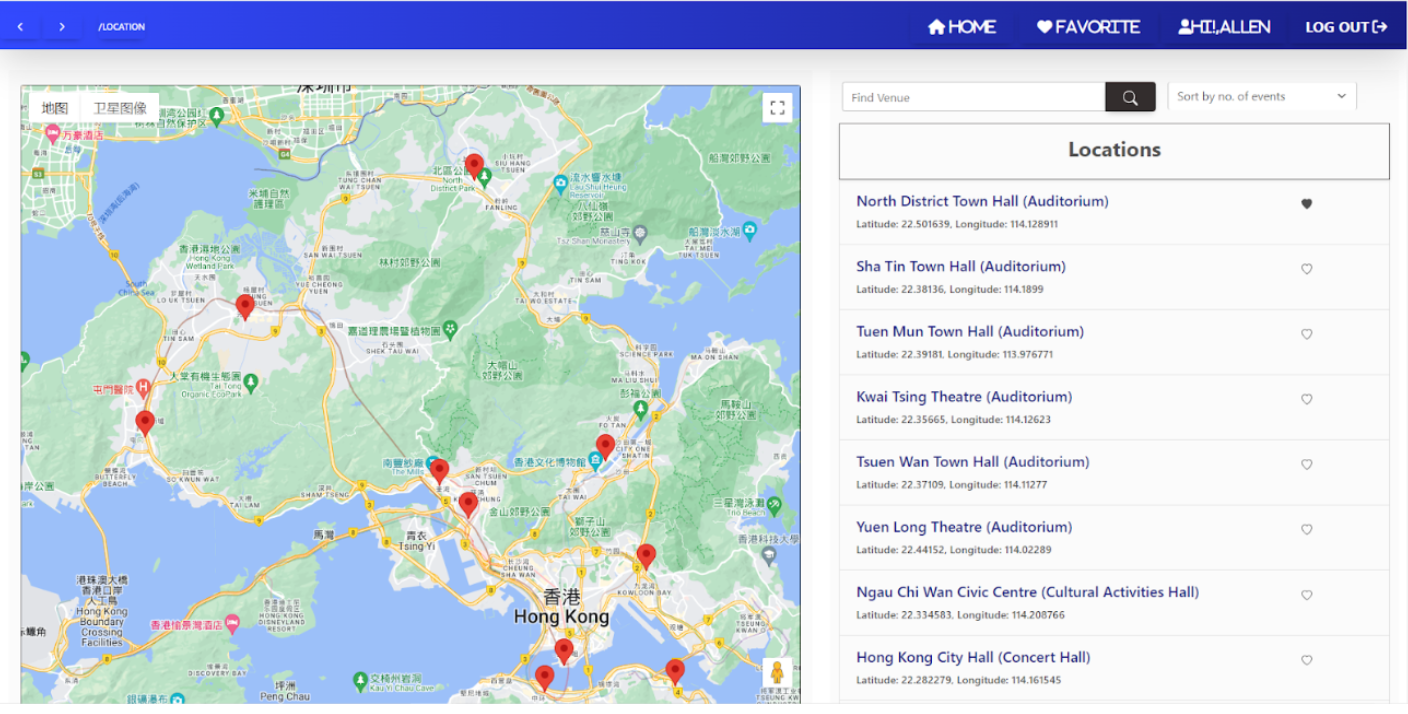The image size is (1408, 714).
Task: Go to the Home page
Action: pyautogui.click(x=962, y=27)
